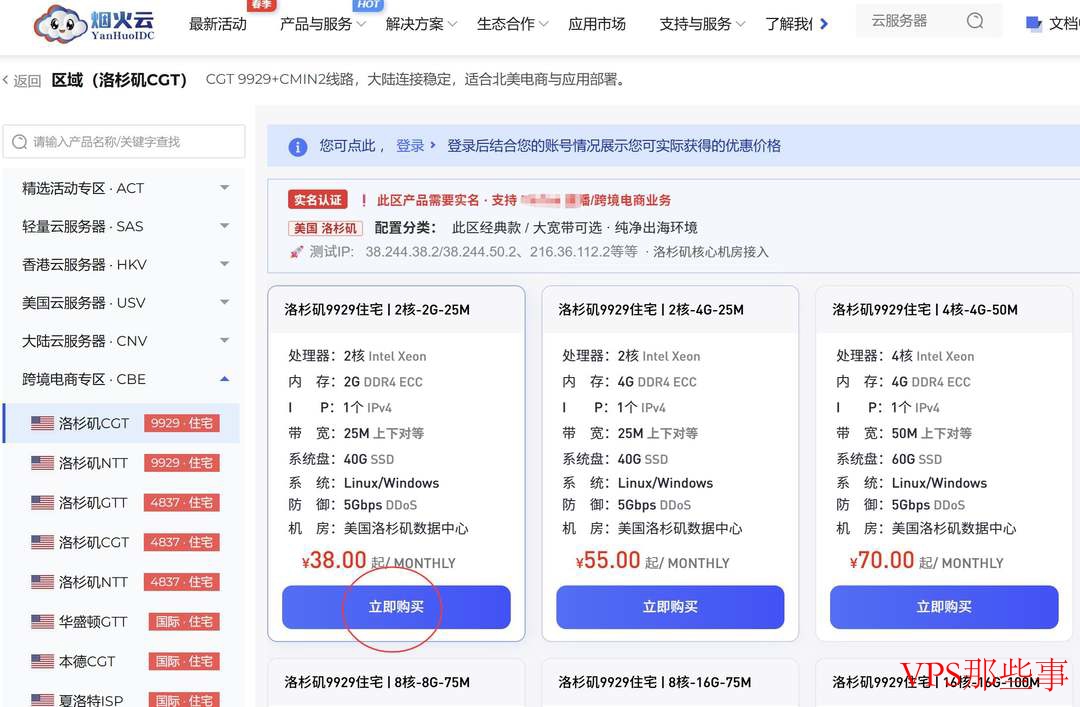
Task: Click the right arrow after 了解我们 in navigation
Action: [824, 24]
